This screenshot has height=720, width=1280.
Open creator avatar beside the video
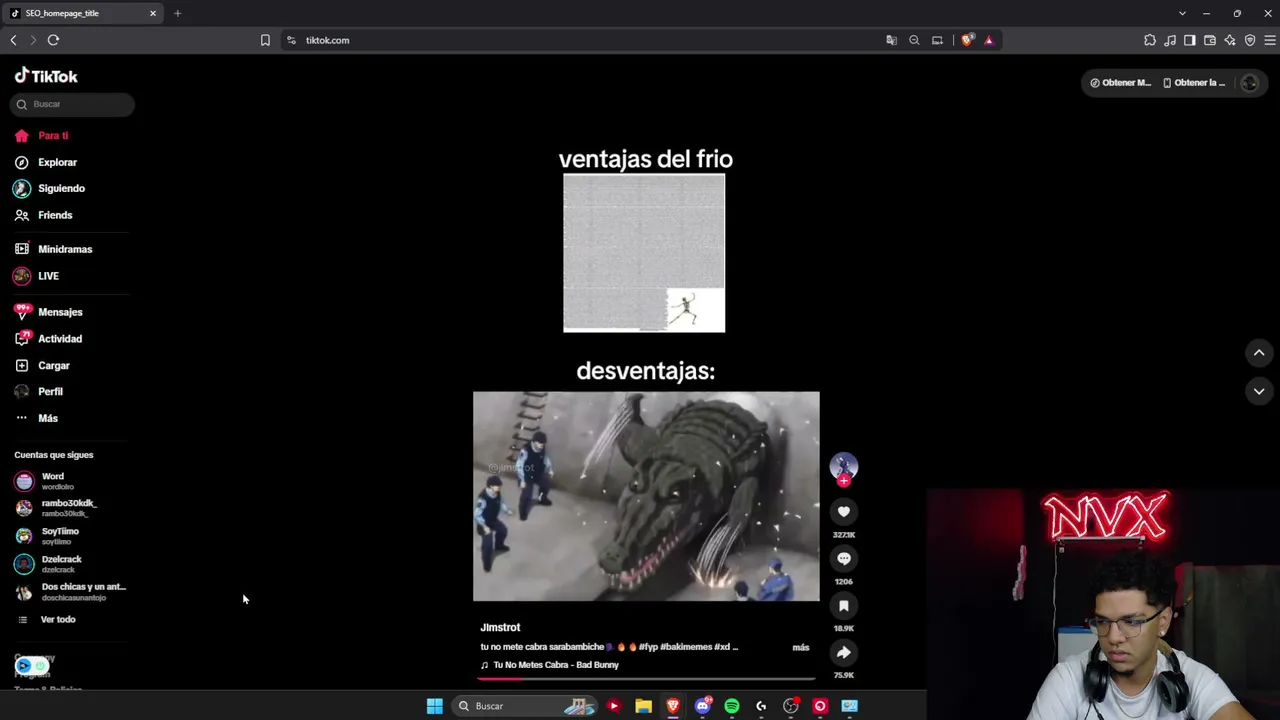(x=844, y=466)
